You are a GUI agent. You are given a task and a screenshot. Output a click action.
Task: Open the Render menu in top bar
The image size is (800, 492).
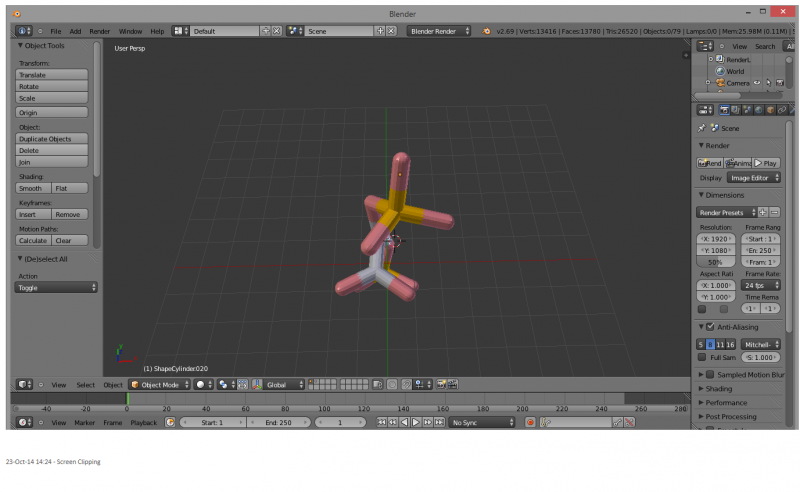click(x=100, y=31)
